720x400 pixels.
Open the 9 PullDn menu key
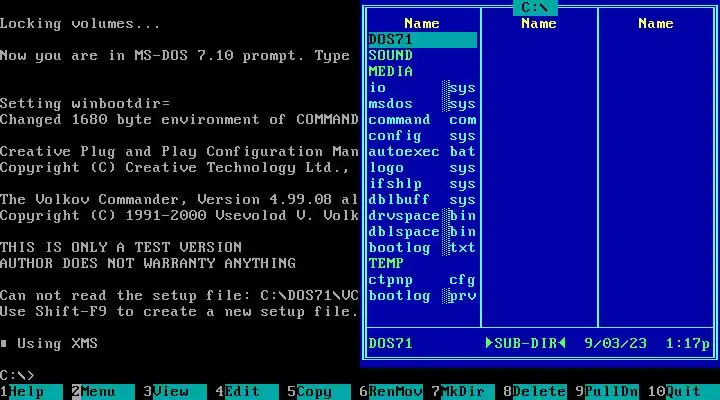pos(607,392)
